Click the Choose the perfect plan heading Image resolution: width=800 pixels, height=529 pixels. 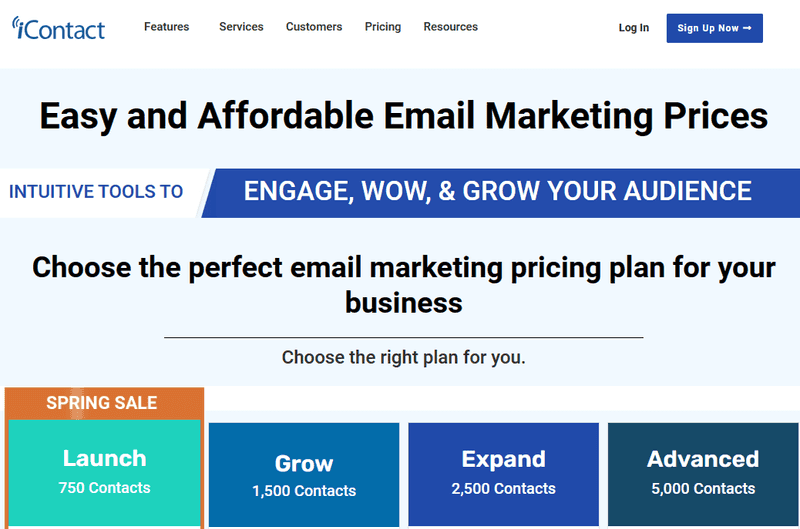[x=404, y=285]
